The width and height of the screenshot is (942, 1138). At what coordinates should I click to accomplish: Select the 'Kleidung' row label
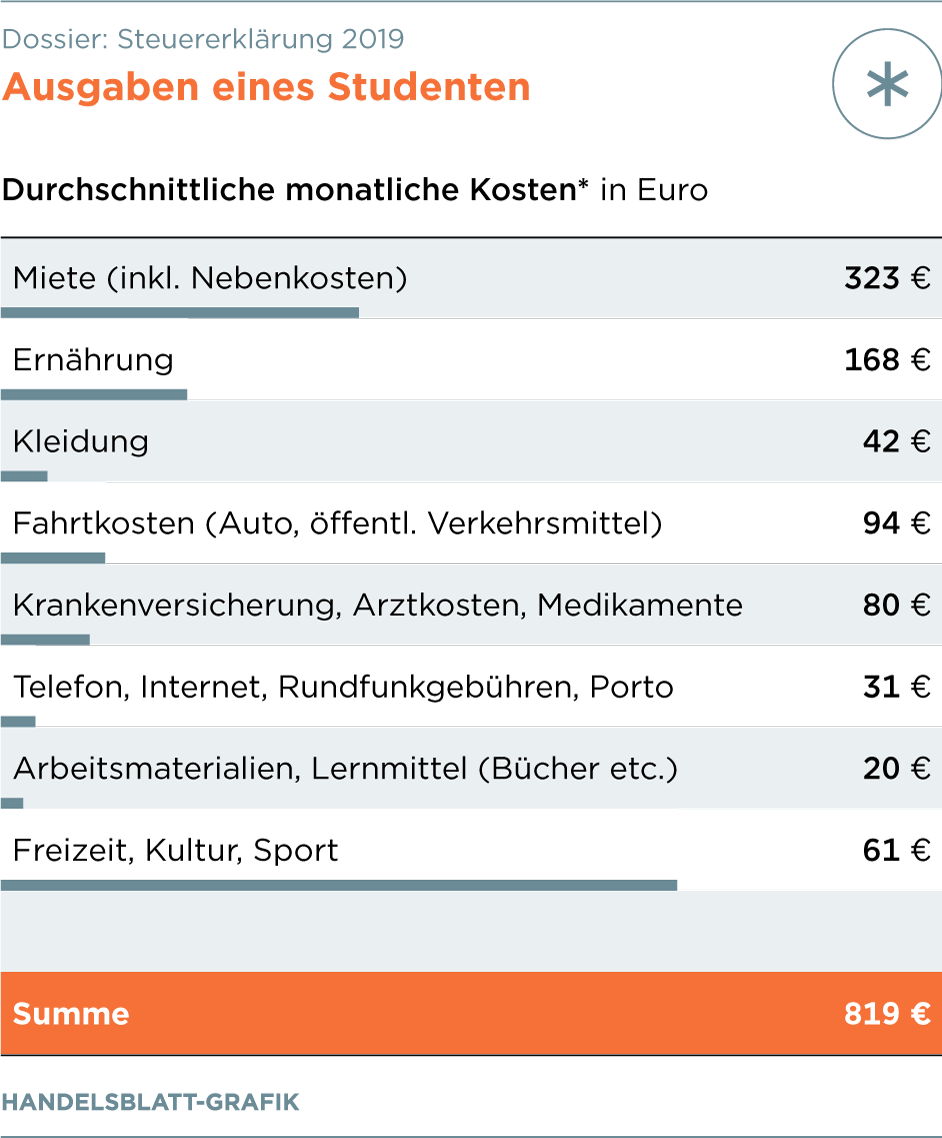pos(81,442)
